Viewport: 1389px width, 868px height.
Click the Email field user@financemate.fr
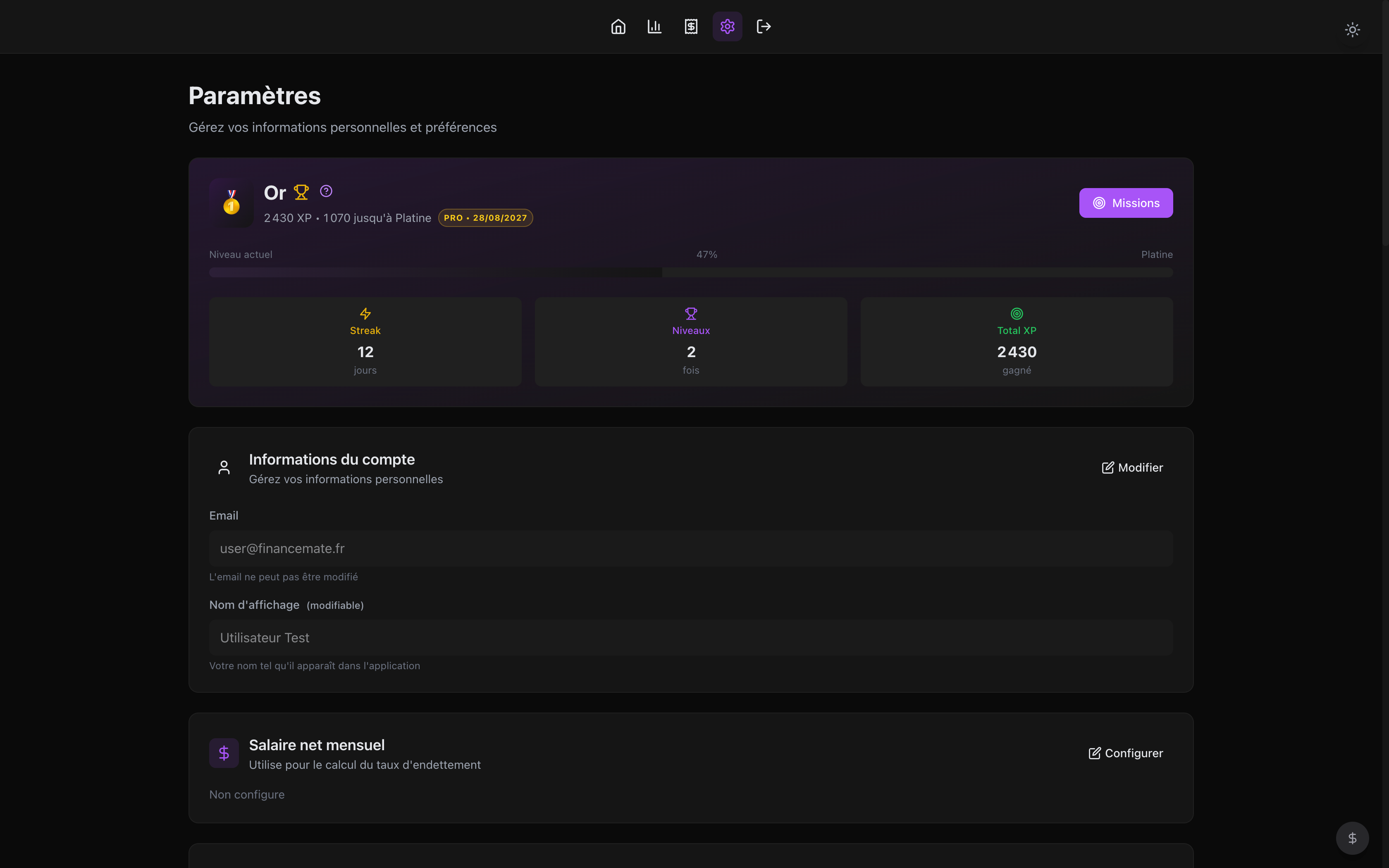click(x=690, y=548)
